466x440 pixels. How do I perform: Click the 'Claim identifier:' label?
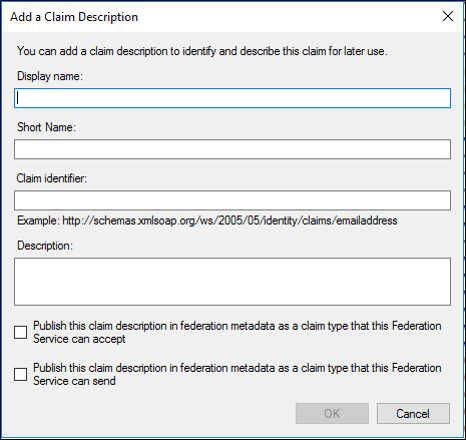pos(52,178)
